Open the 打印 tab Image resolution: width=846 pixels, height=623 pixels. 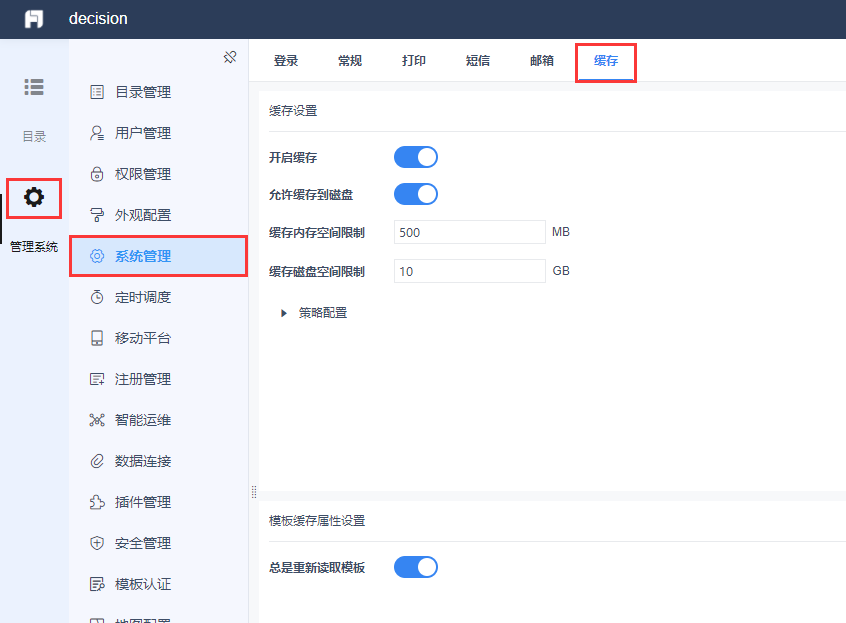(x=414, y=61)
